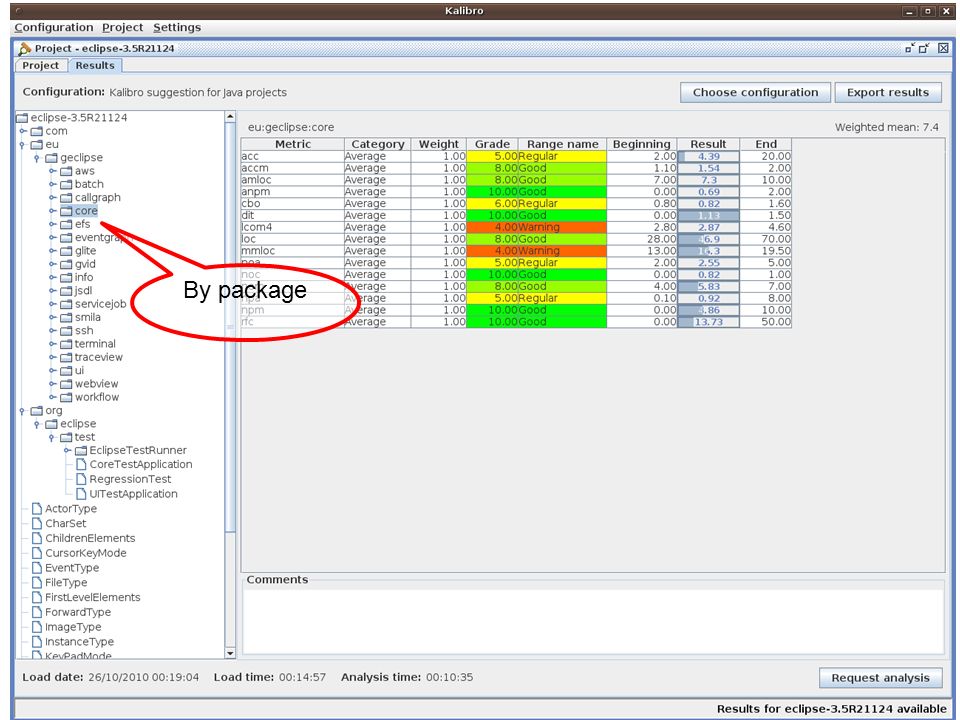The height and width of the screenshot is (720, 960).
Task: Open the Settings menu
Action: (x=177, y=28)
